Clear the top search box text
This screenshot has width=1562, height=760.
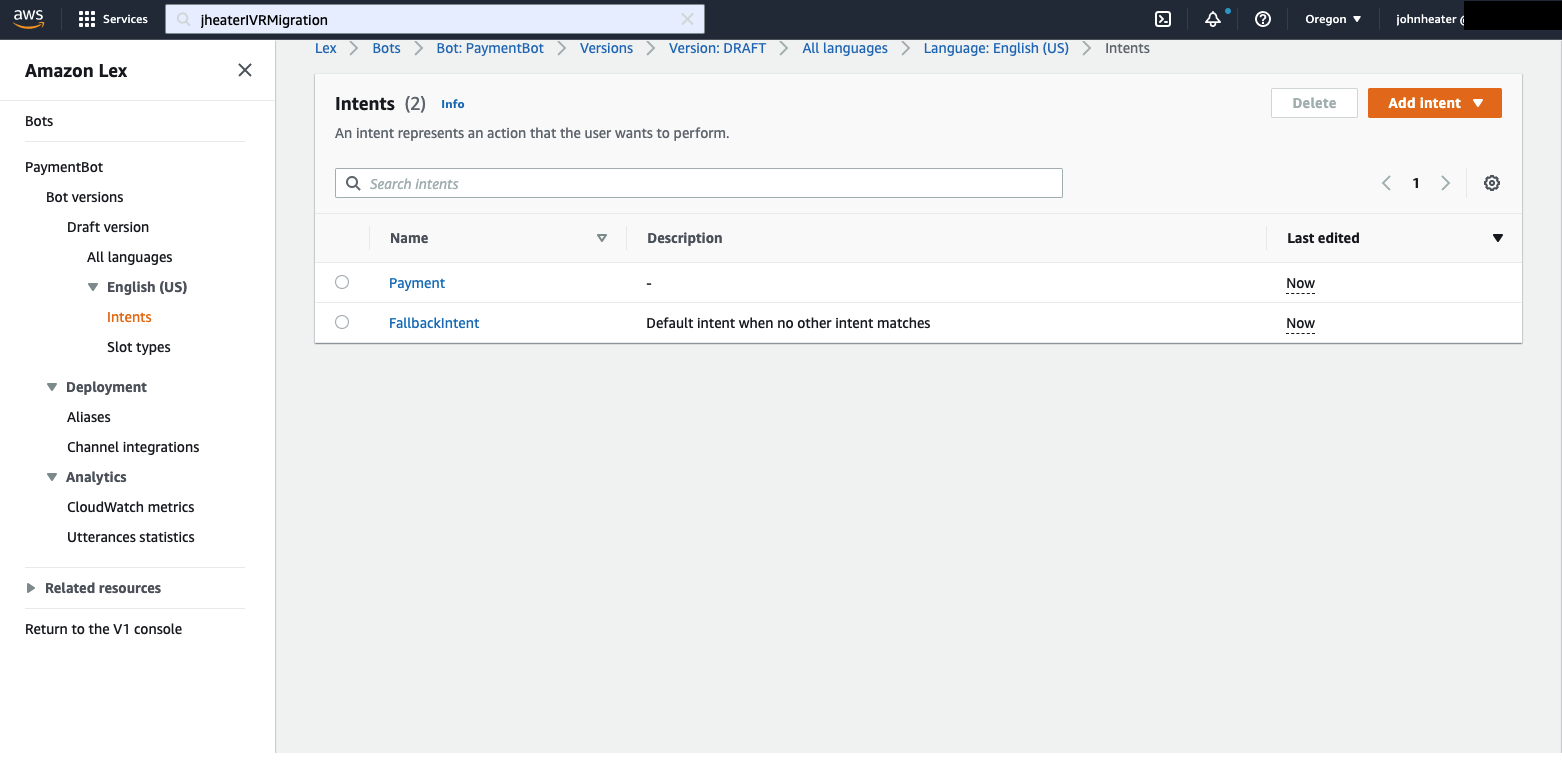pyautogui.click(x=687, y=19)
